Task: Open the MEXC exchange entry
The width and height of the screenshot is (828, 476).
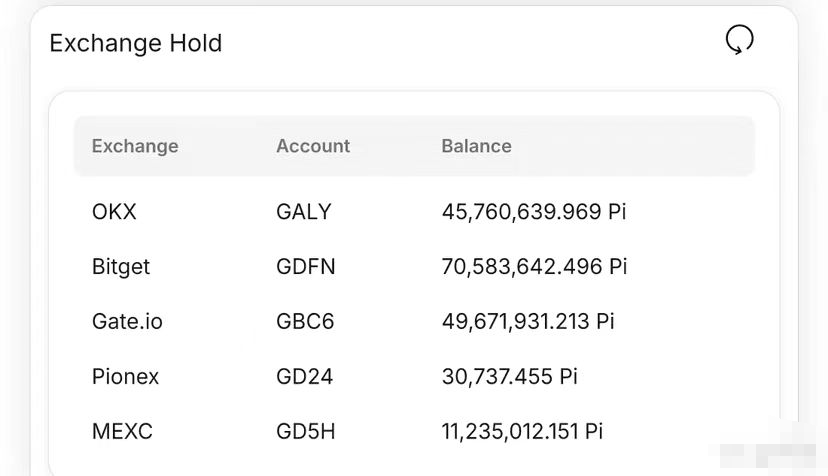Action: [122, 432]
